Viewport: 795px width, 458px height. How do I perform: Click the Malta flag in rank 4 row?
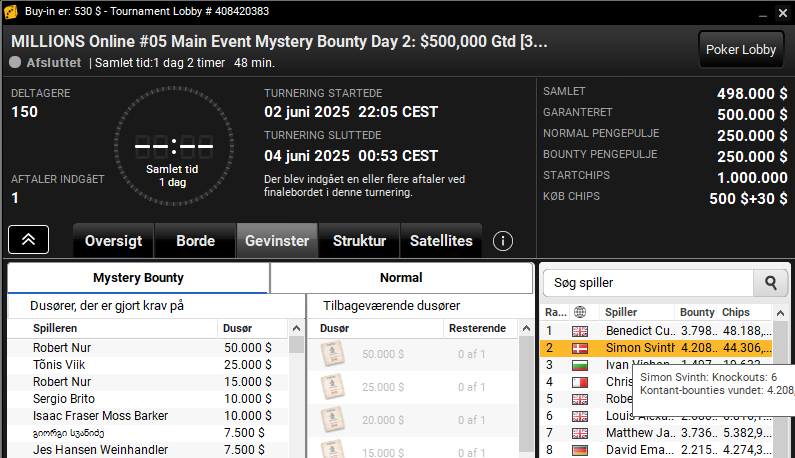[580, 382]
